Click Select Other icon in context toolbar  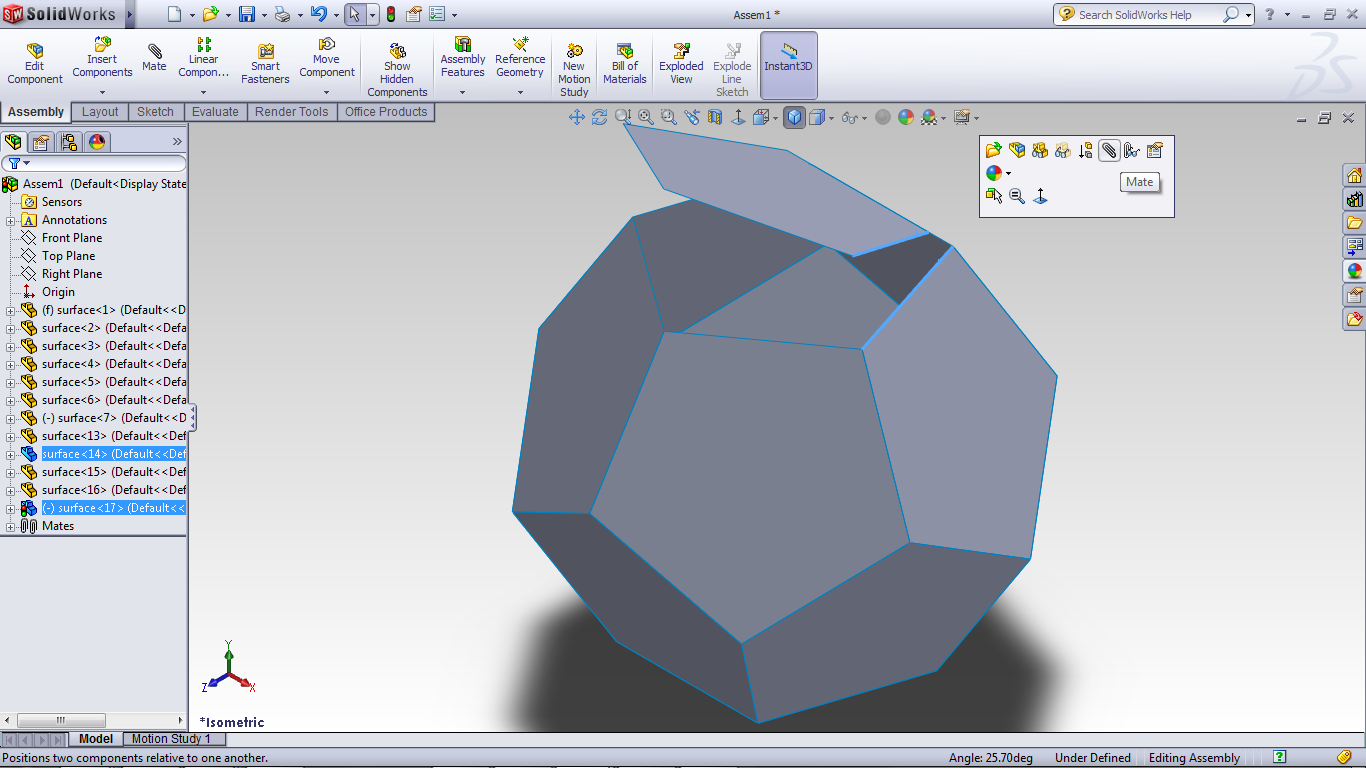tap(994, 196)
